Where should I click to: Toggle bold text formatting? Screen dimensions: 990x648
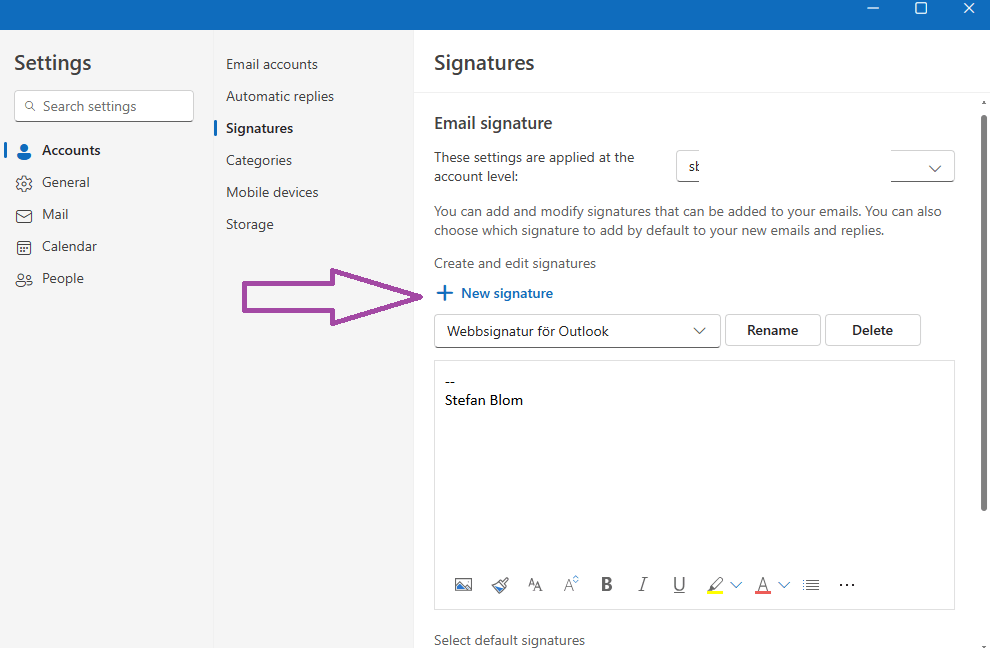click(x=607, y=584)
